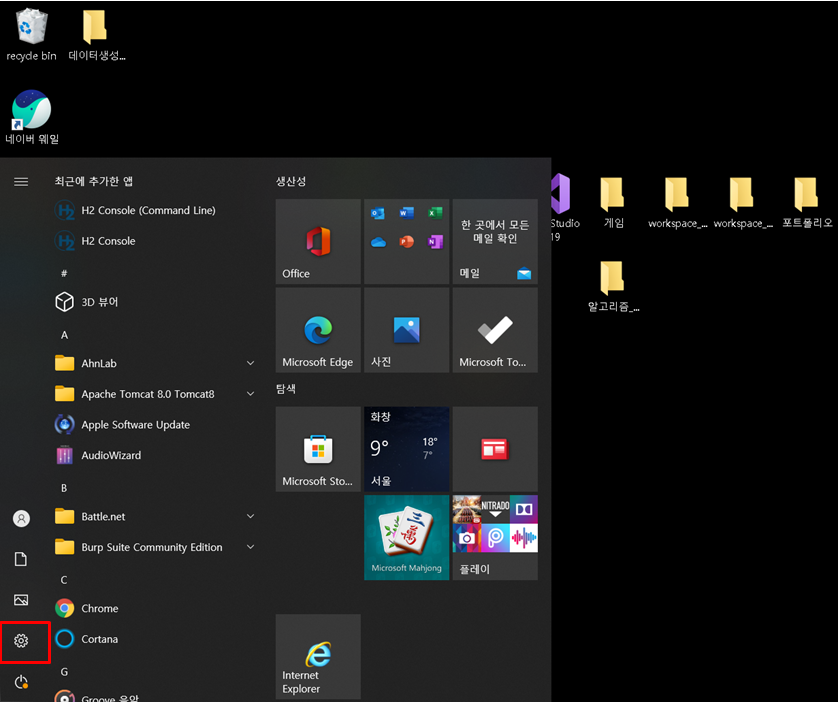The image size is (838, 703).
Task: Open OneDrive in Office apps tile
Action: coord(378,242)
